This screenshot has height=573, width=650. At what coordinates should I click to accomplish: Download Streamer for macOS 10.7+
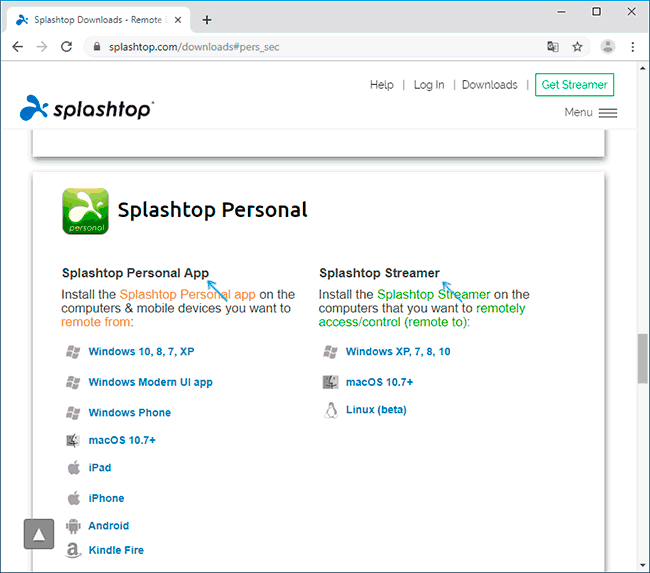379,382
